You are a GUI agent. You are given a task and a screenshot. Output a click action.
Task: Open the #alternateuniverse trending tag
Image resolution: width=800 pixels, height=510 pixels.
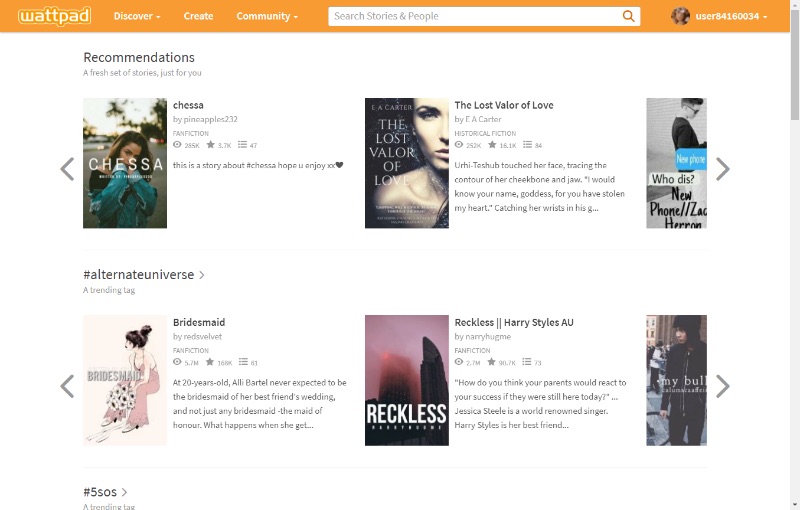point(139,275)
